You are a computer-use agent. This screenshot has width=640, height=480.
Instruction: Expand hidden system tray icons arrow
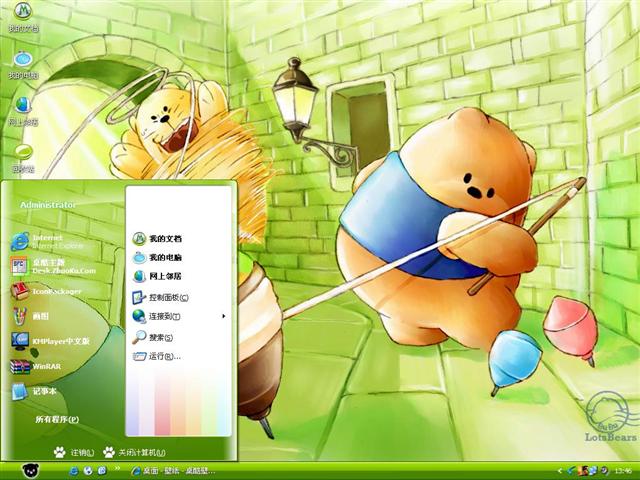[560, 471]
